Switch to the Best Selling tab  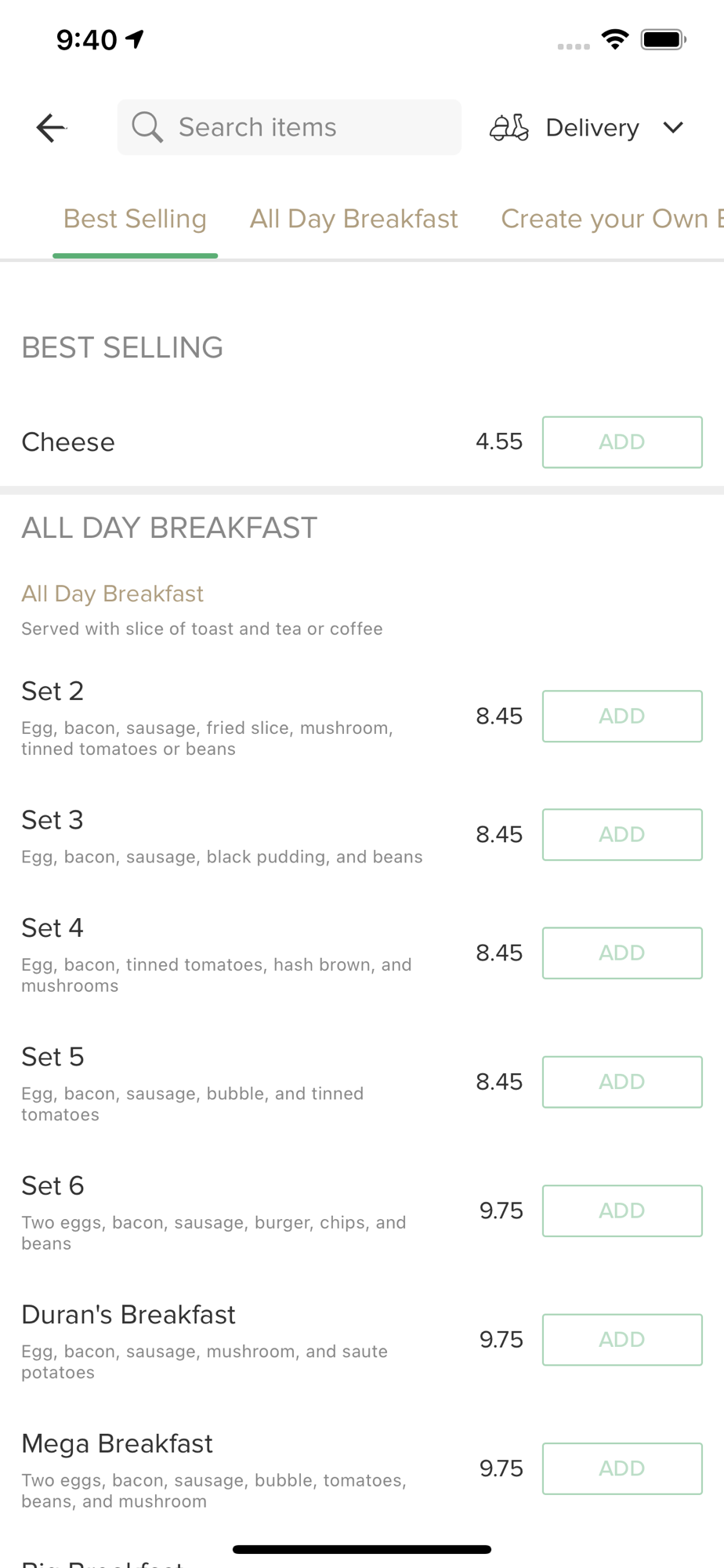(x=135, y=219)
